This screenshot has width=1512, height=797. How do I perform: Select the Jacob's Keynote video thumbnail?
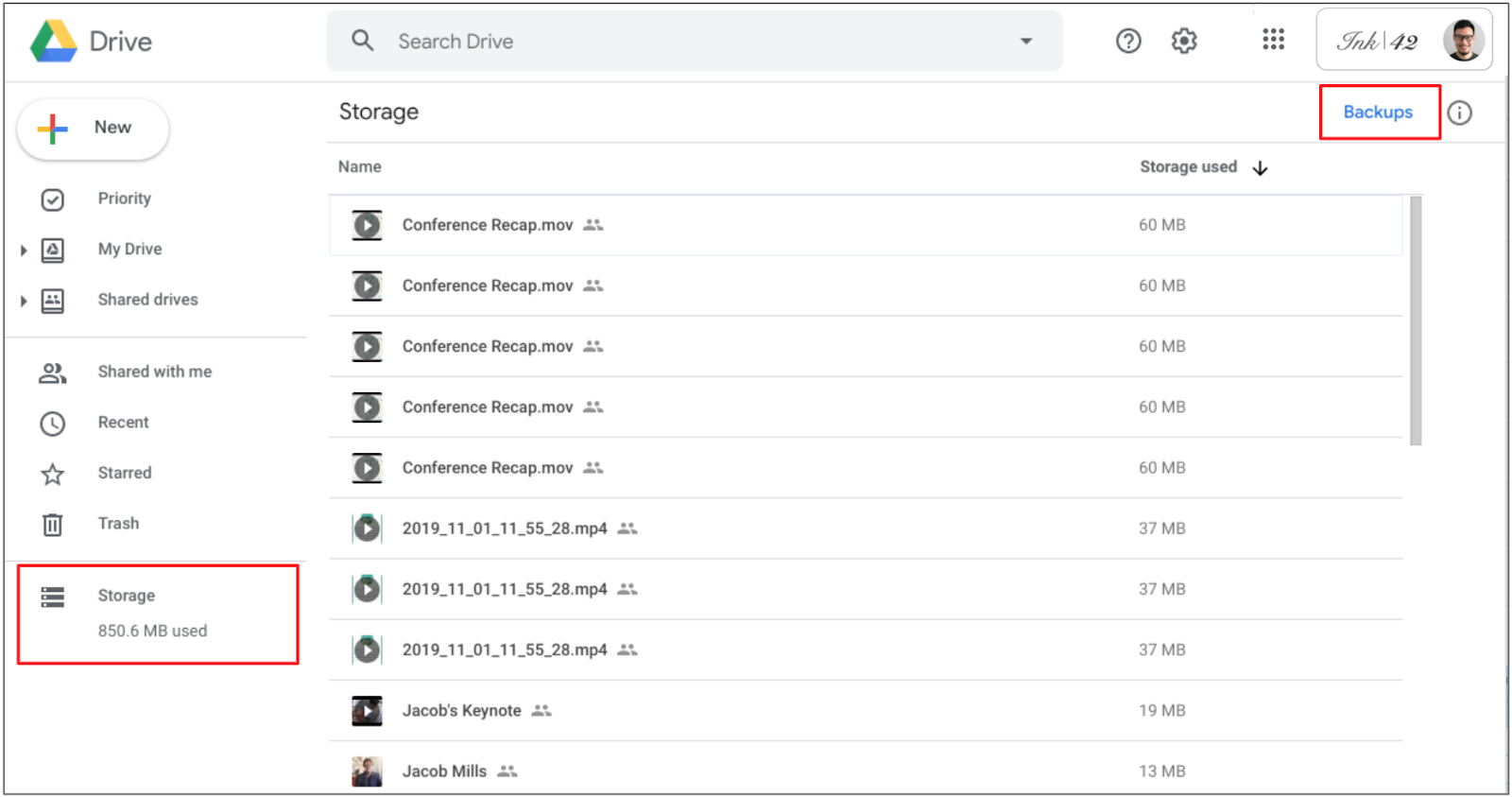367,711
